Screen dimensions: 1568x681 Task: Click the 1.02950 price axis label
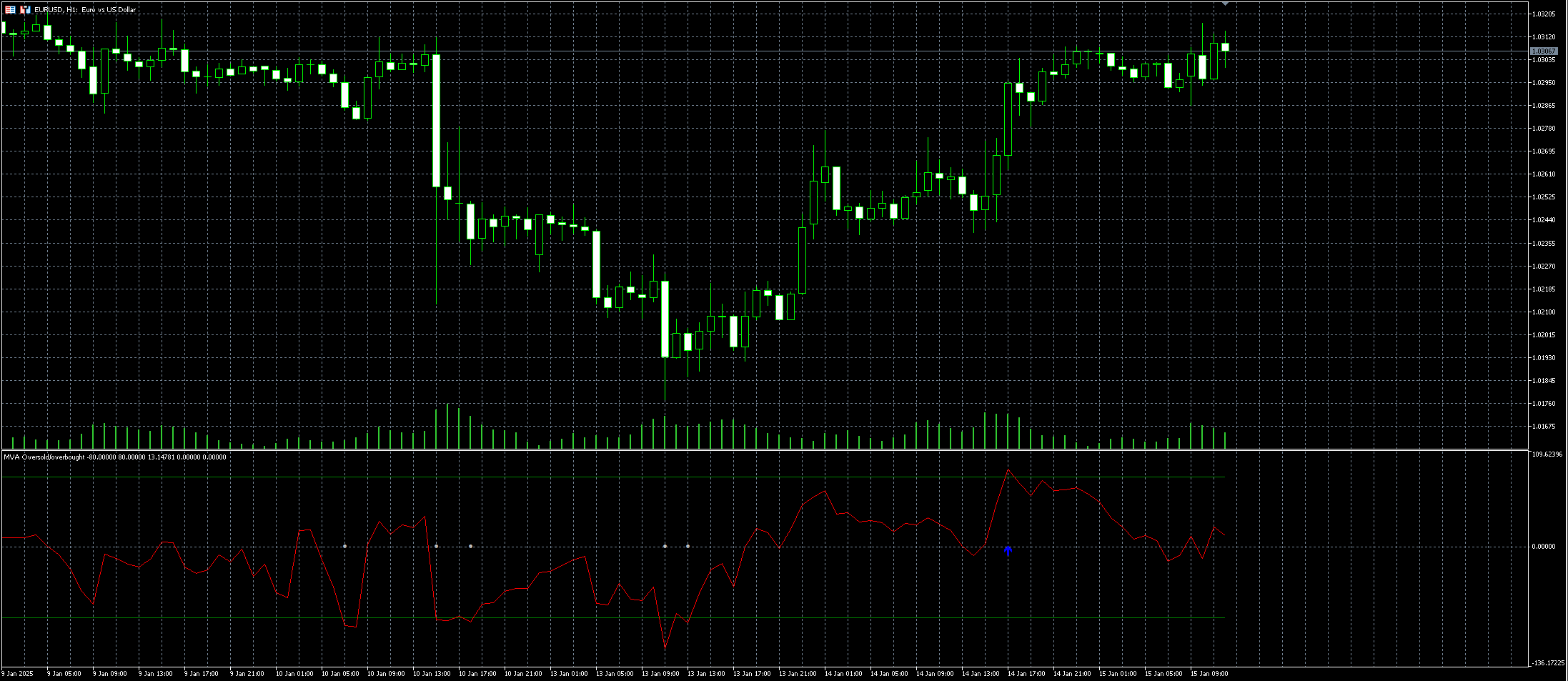(x=1544, y=83)
